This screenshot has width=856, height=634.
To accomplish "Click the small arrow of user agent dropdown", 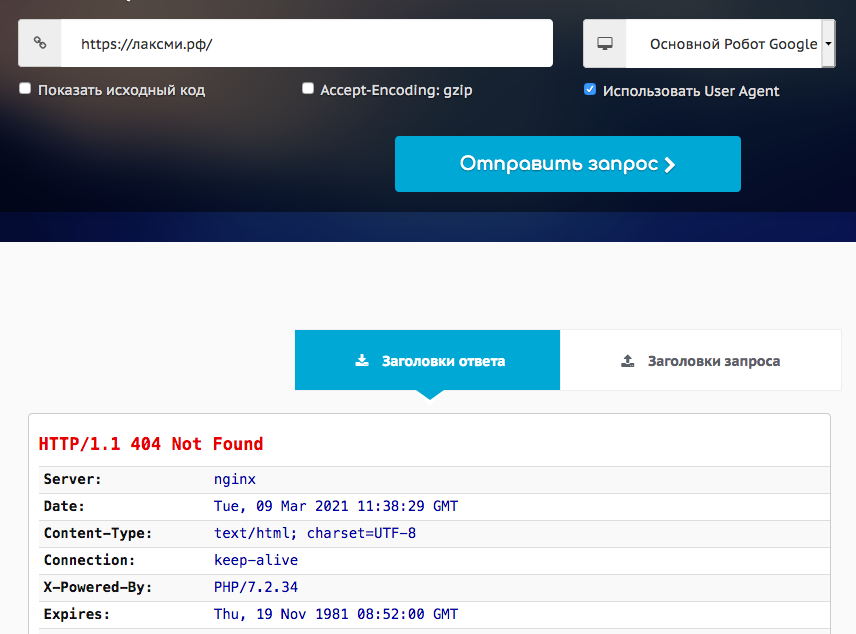I will pyautogui.click(x=829, y=44).
